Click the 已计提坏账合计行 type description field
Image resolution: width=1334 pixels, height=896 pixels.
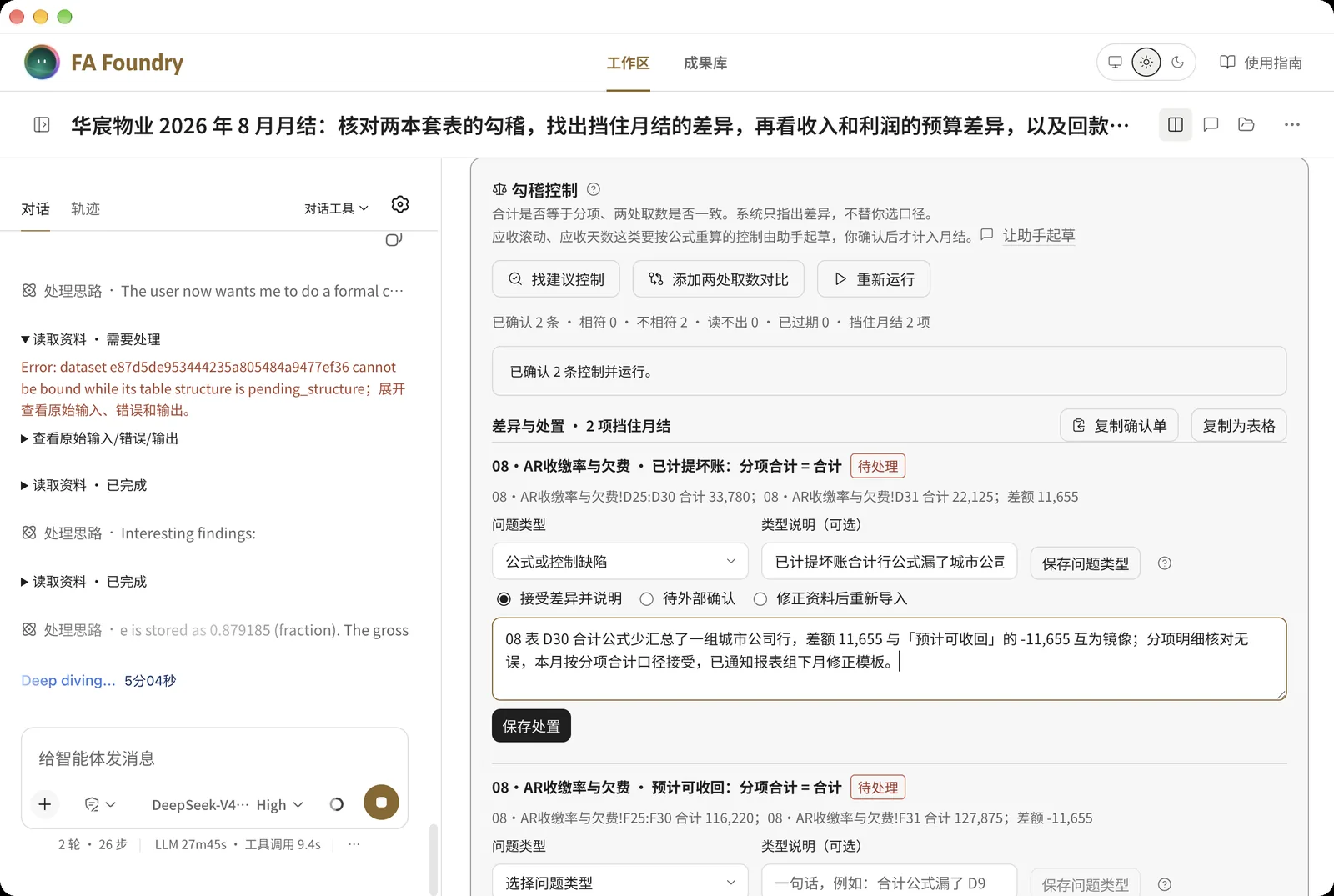point(890,562)
